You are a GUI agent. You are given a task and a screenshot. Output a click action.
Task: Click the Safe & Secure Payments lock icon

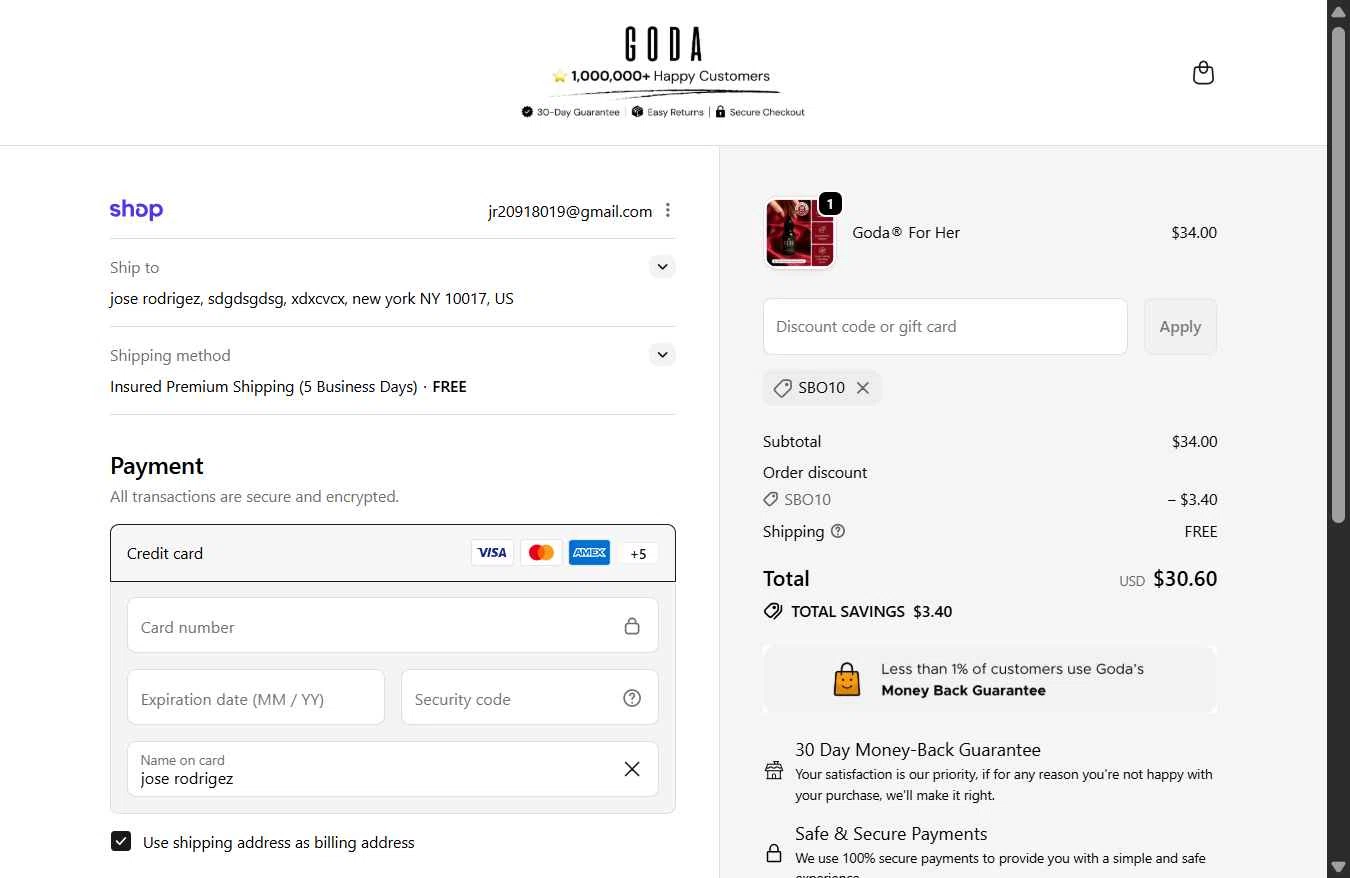tap(774, 853)
